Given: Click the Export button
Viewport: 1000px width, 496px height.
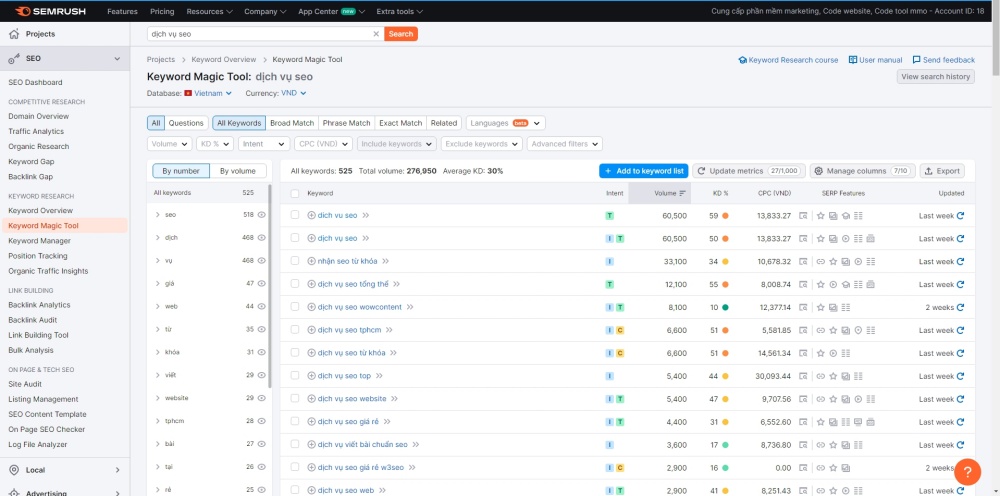Looking at the screenshot, I should pyautogui.click(x=941, y=171).
